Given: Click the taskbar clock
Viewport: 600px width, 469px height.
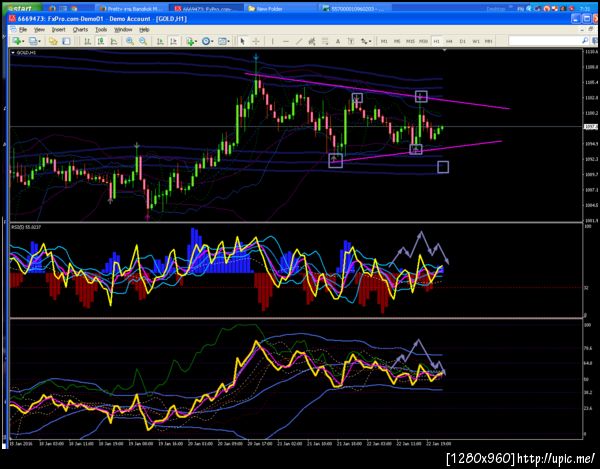Looking at the screenshot, I should coord(586,8).
